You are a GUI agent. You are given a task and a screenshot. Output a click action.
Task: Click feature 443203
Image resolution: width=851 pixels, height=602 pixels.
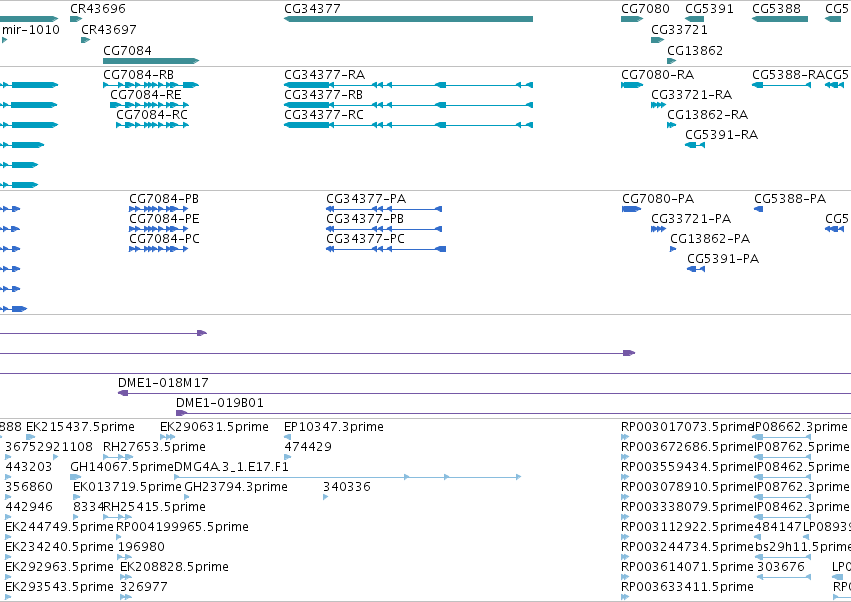[29, 467]
